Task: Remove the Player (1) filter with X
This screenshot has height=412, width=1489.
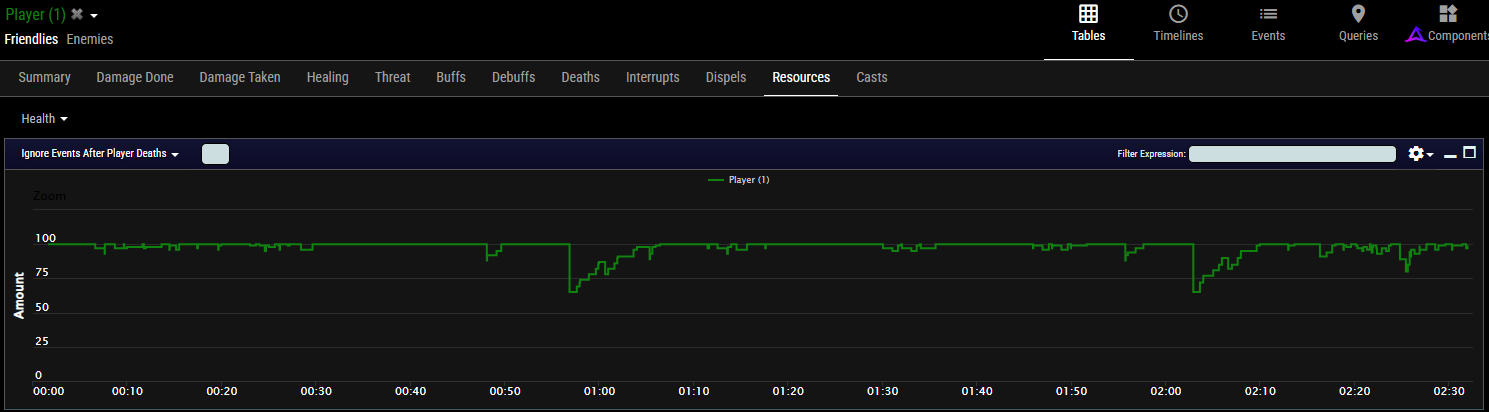Action: point(76,14)
